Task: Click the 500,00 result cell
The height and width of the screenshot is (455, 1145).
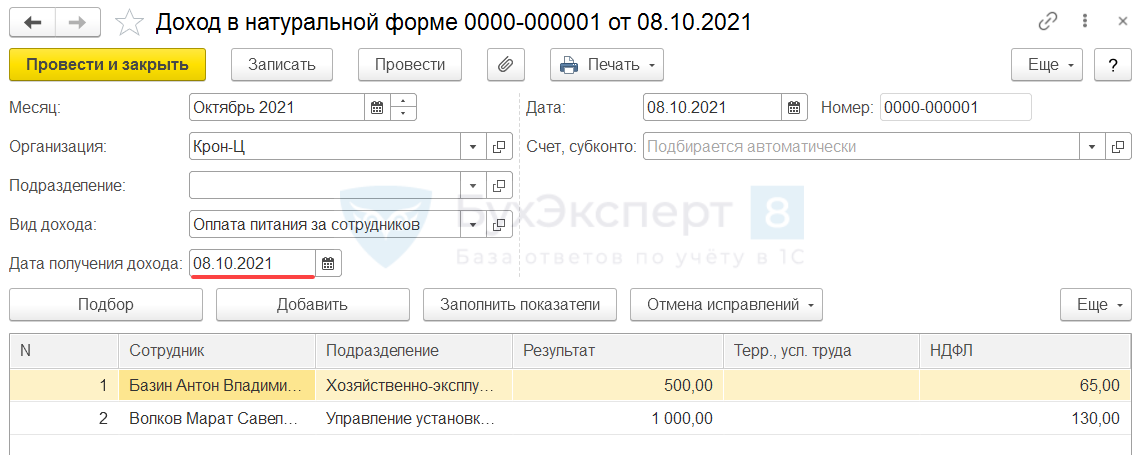Action: pyautogui.click(x=618, y=385)
